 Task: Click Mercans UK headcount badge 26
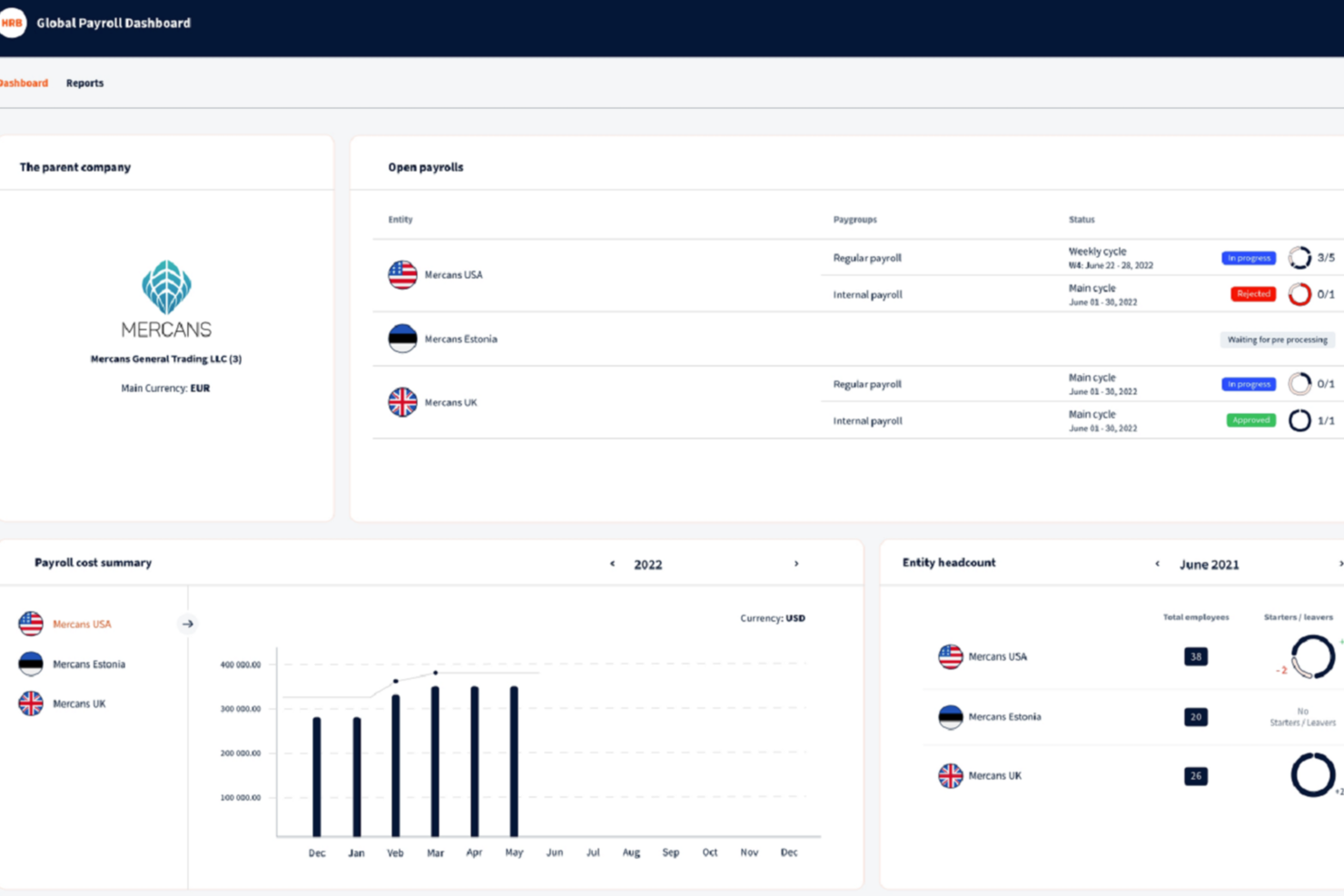point(1196,776)
